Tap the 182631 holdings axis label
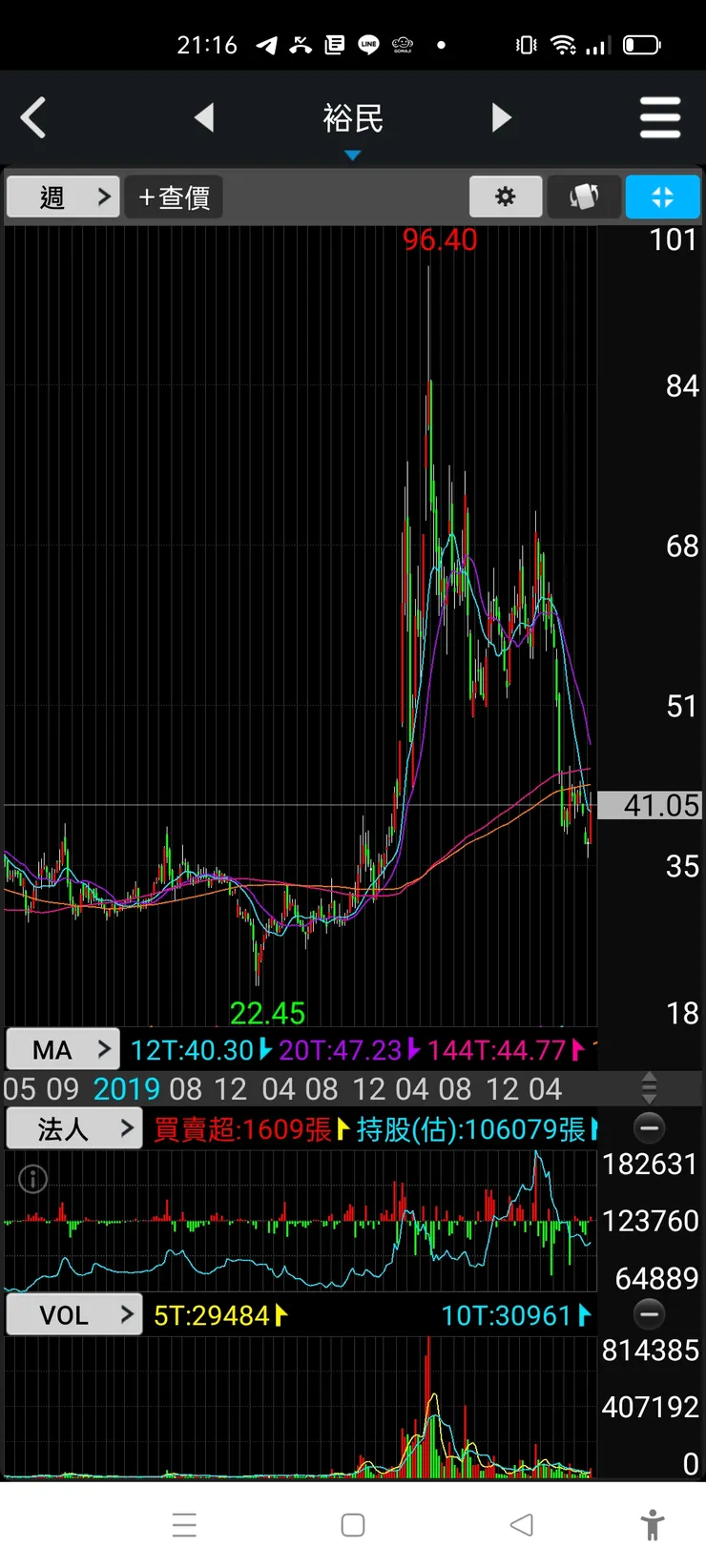706x1568 pixels. point(651,1164)
